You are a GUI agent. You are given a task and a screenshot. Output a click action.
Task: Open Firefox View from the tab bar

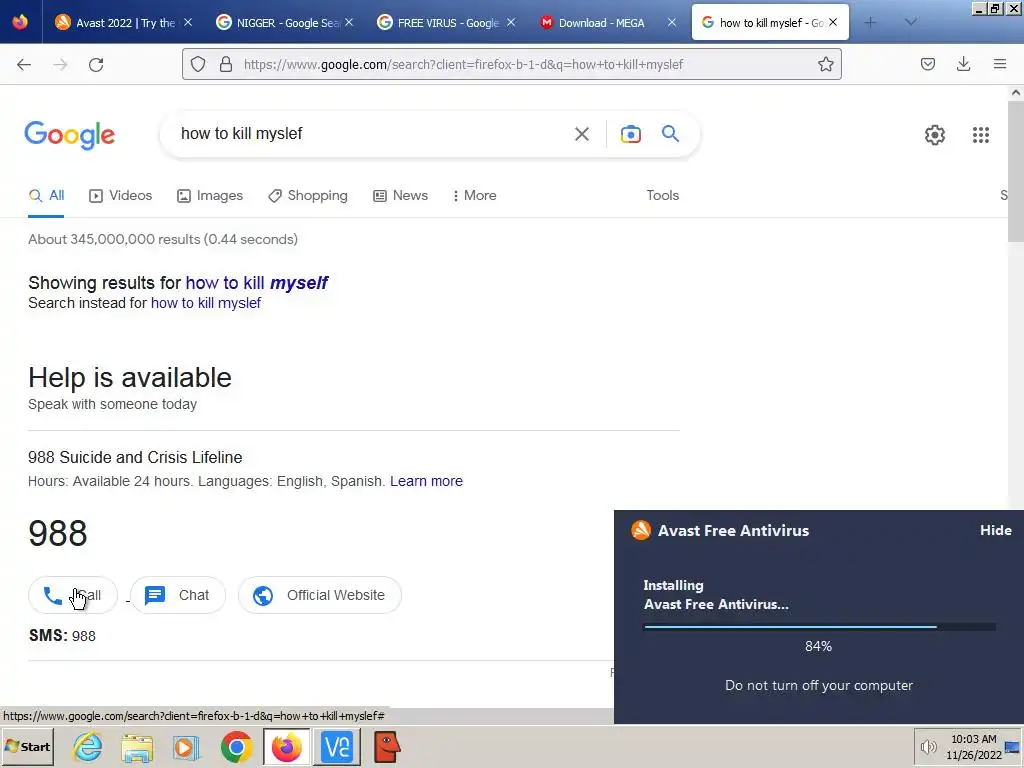[x=20, y=22]
